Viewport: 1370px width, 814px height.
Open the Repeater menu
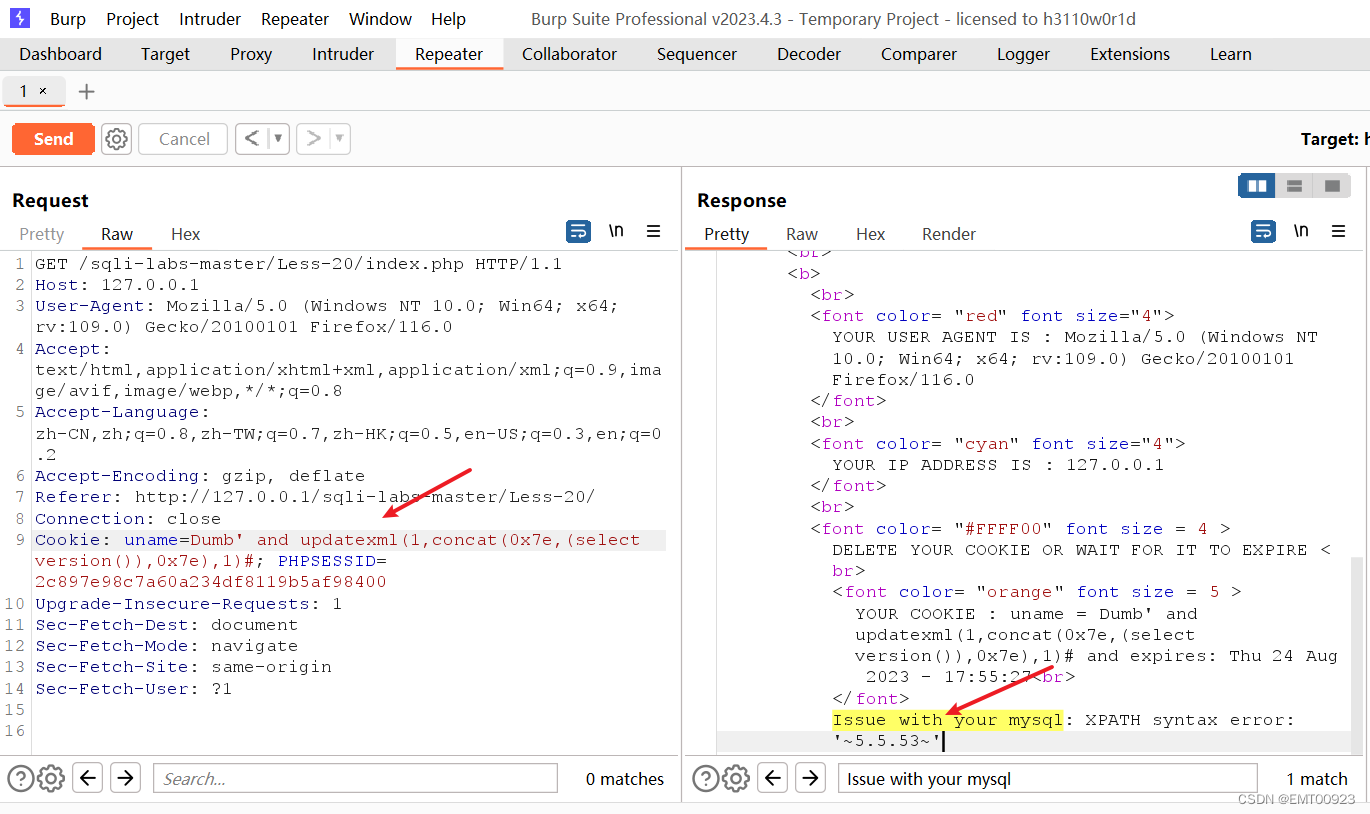coord(296,19)
